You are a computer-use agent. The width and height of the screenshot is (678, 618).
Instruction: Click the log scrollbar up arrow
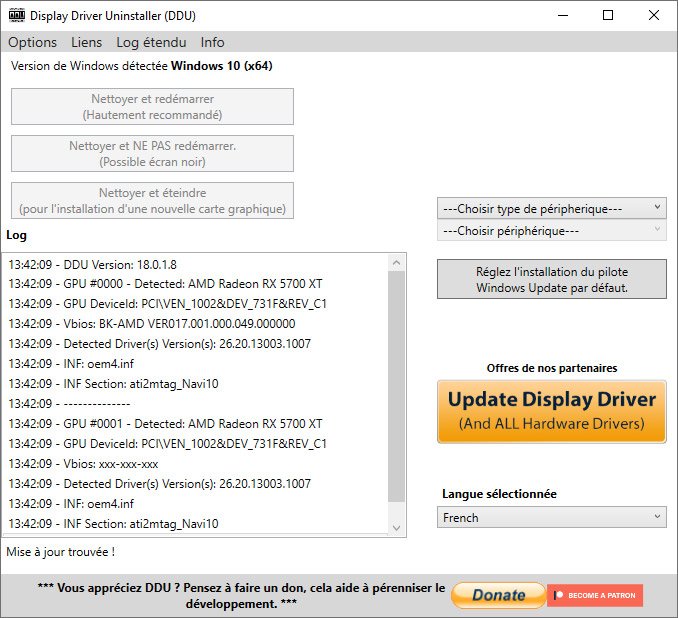click(396, 263)
